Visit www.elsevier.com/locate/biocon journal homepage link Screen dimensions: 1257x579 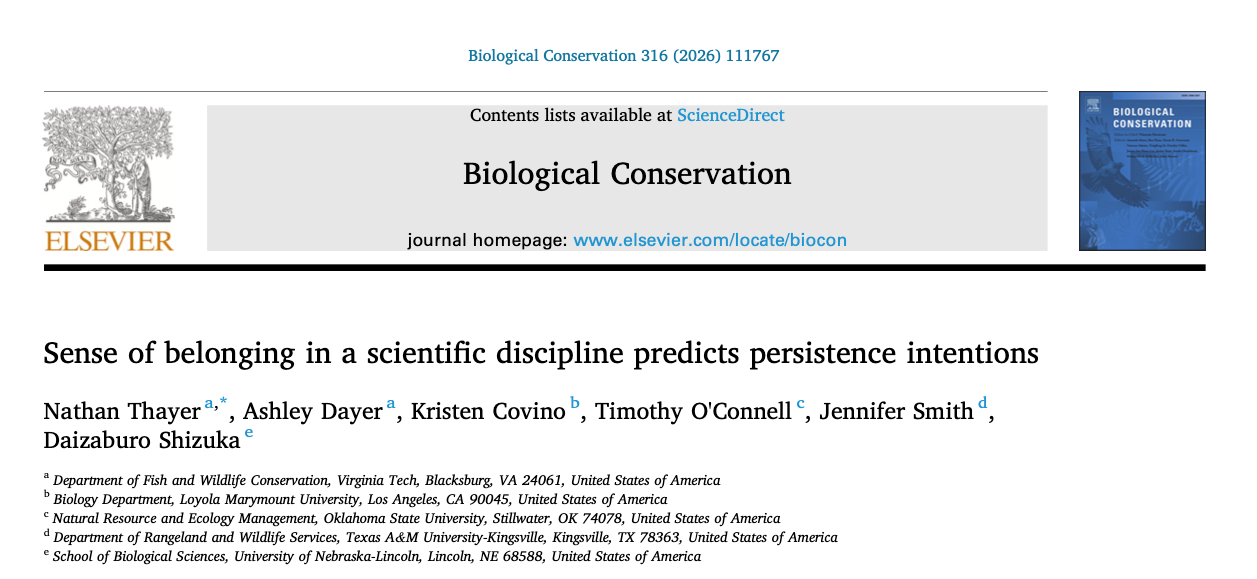pos(710,240)
